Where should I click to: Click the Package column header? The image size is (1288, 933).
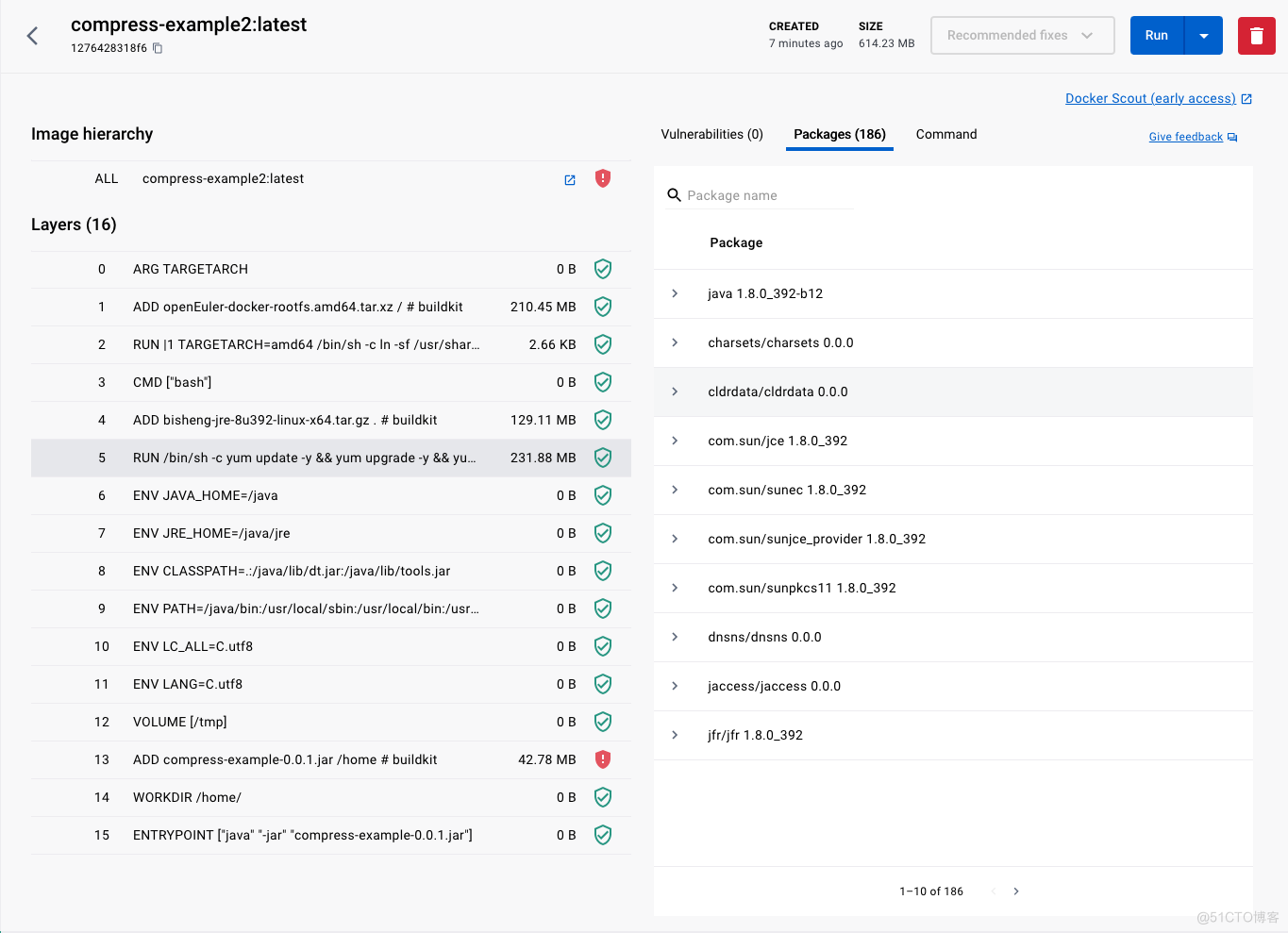pos(736,242)
